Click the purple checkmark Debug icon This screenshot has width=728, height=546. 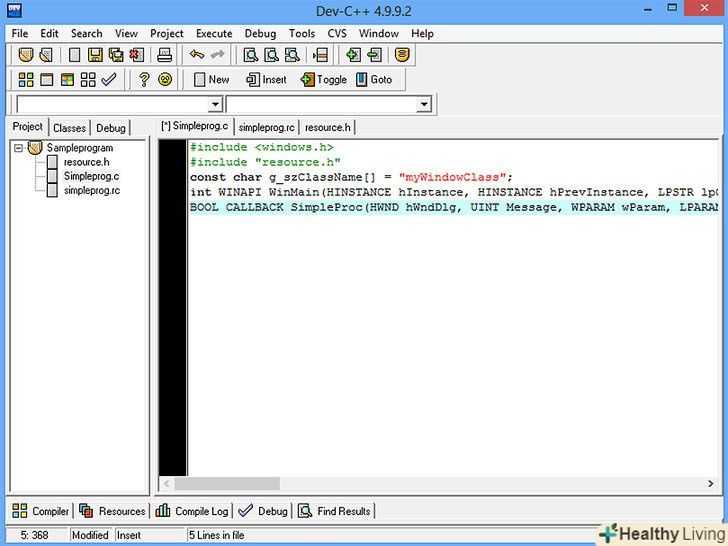coord(108,80)
